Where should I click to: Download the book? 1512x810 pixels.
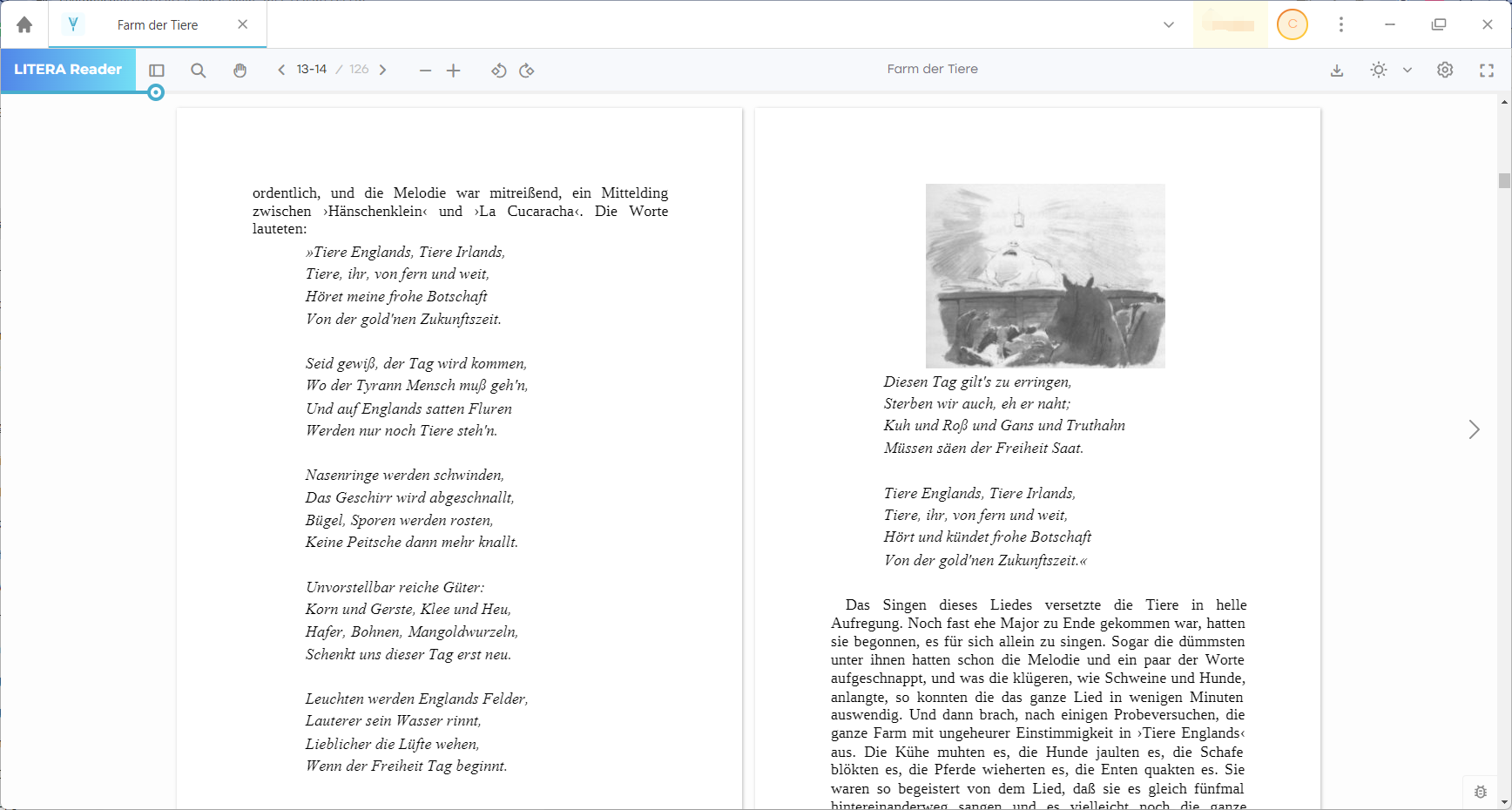tap(1337, 71)
